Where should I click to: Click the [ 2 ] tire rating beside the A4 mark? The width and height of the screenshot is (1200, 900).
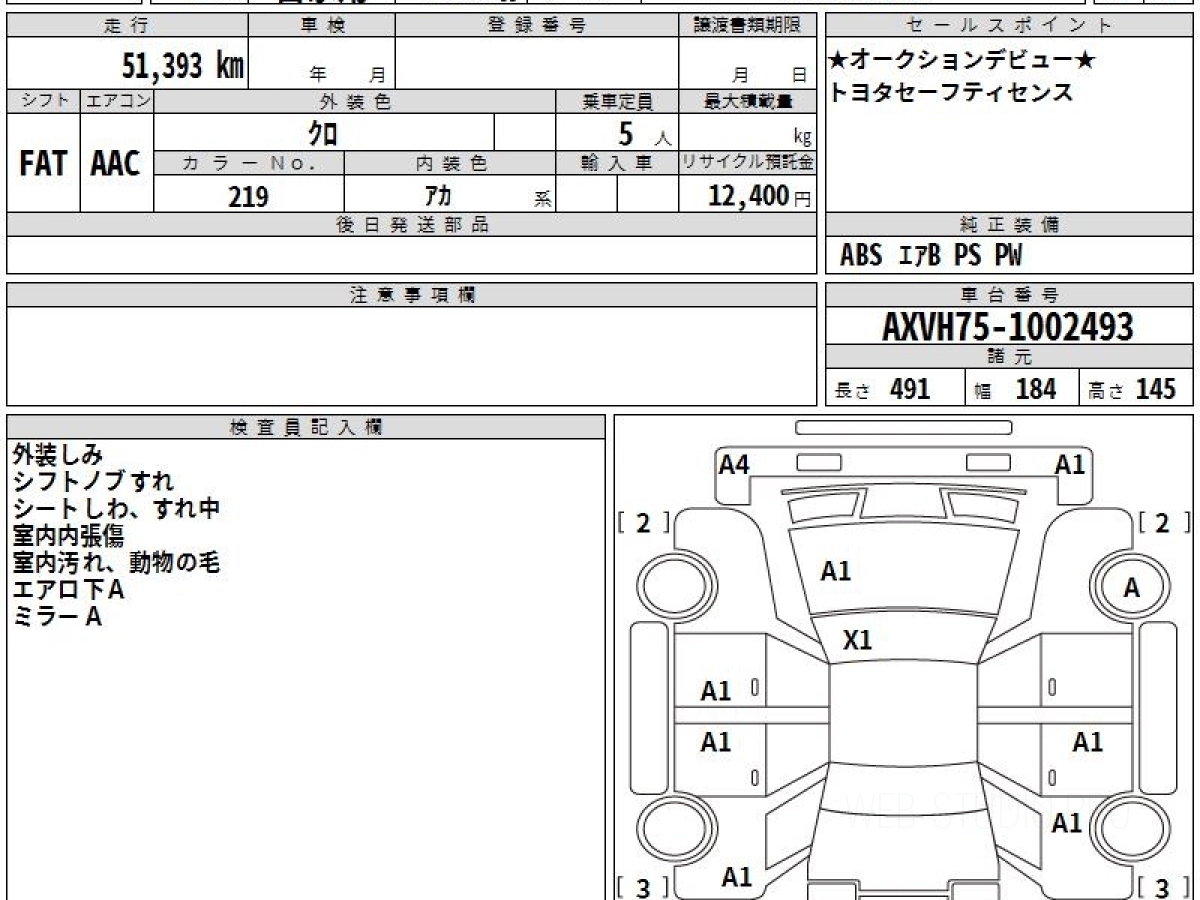click(643, 523)
